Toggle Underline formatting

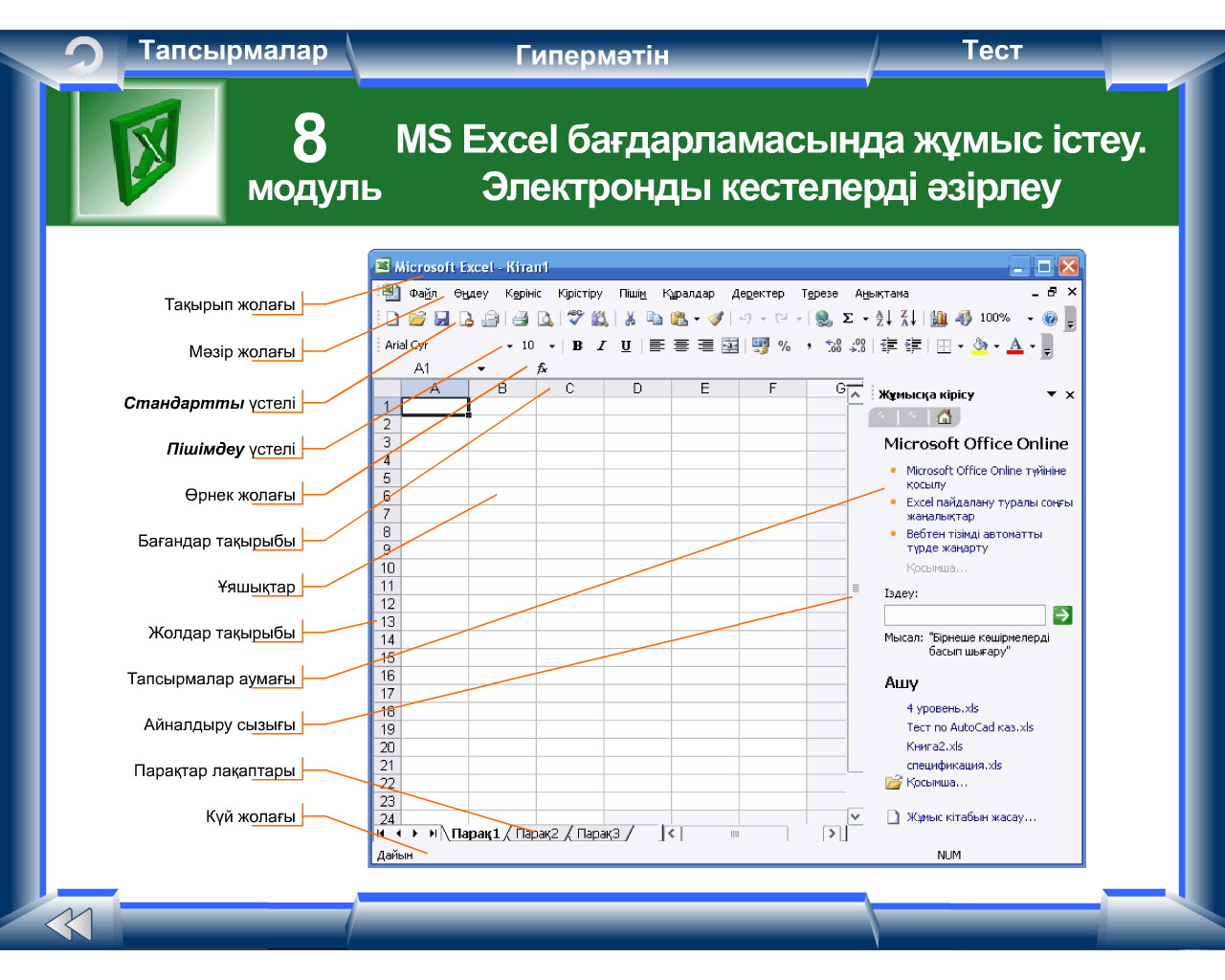pyautogui.click(x=626, y=345)
